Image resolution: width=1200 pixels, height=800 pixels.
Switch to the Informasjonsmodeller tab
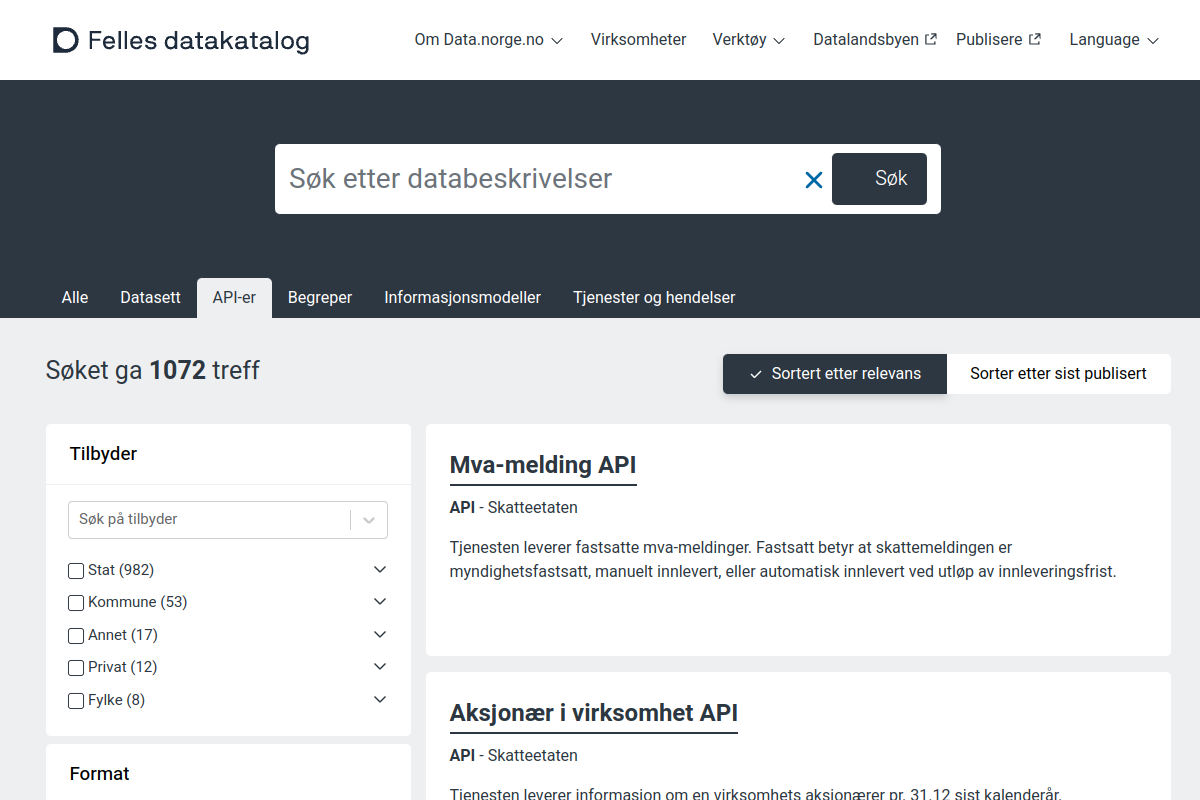(x=463, y=298)
